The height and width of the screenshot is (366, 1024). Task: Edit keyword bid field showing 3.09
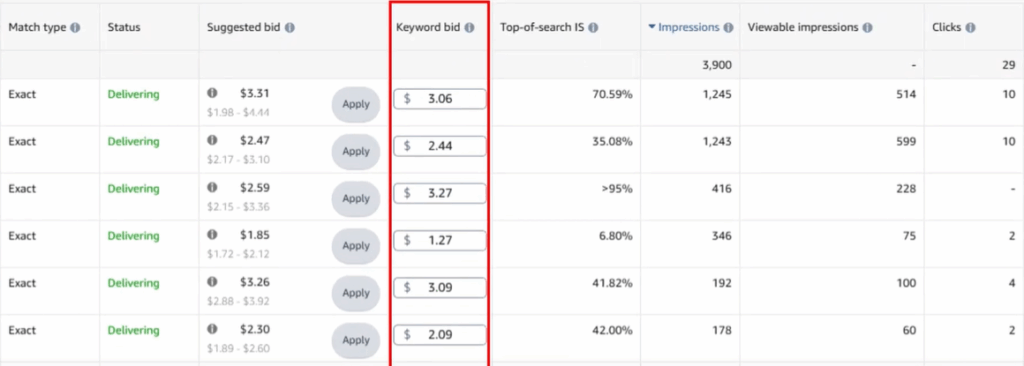click(x=440, y=287)
